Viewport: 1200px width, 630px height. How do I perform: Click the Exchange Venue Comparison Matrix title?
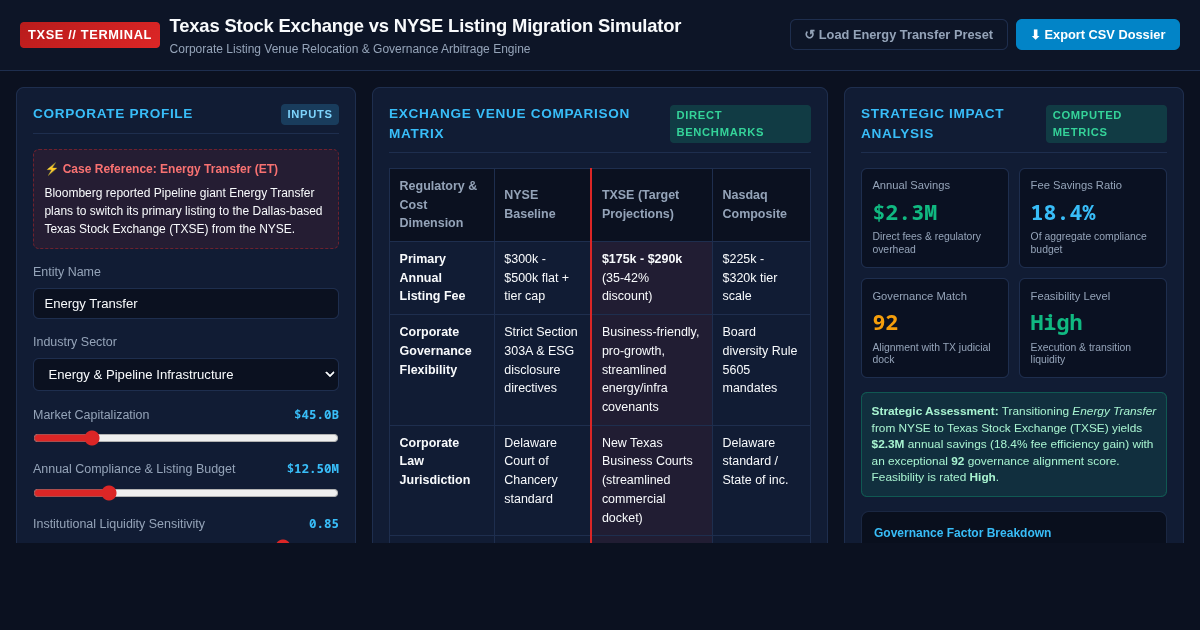(x=510, y=123)
